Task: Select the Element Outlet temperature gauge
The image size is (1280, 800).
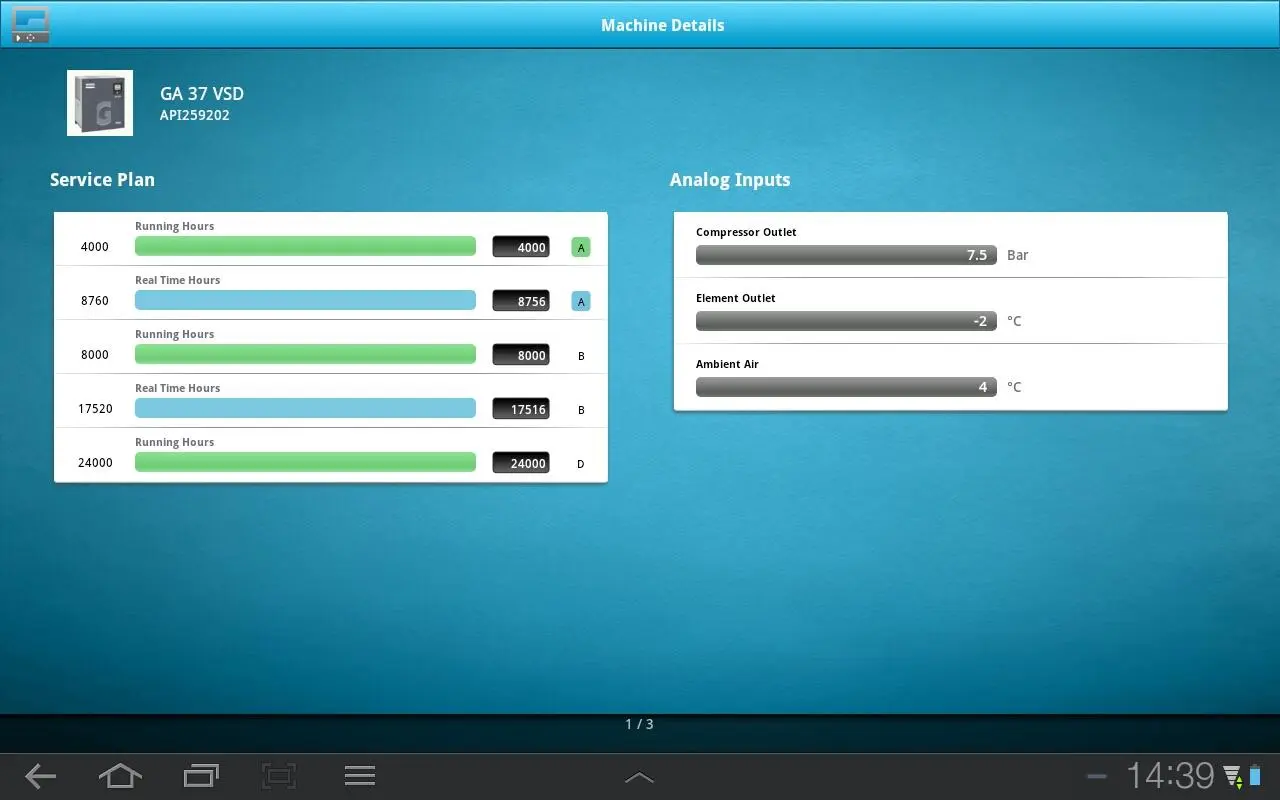Action: click(846, 321)
